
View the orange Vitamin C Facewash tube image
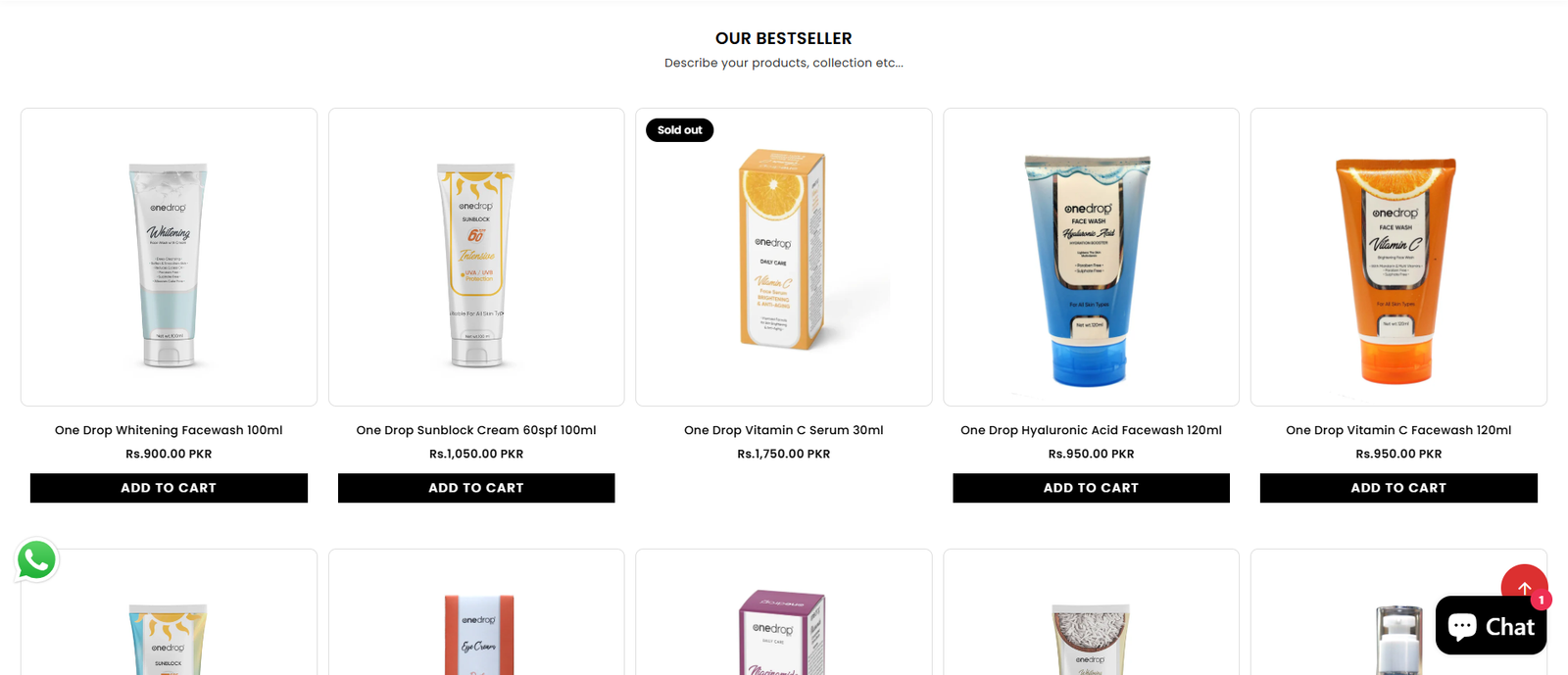point(1398,258)
